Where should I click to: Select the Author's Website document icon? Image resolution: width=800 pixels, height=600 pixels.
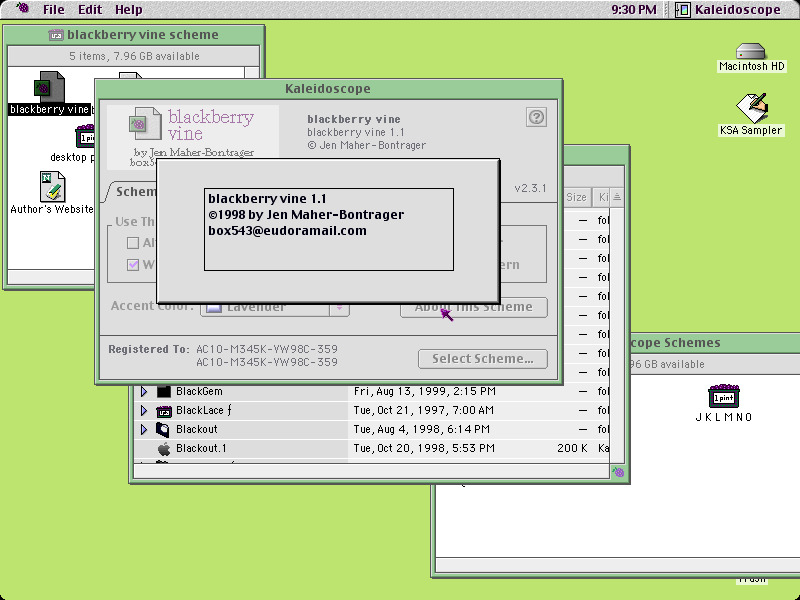(x=53, y=187)
